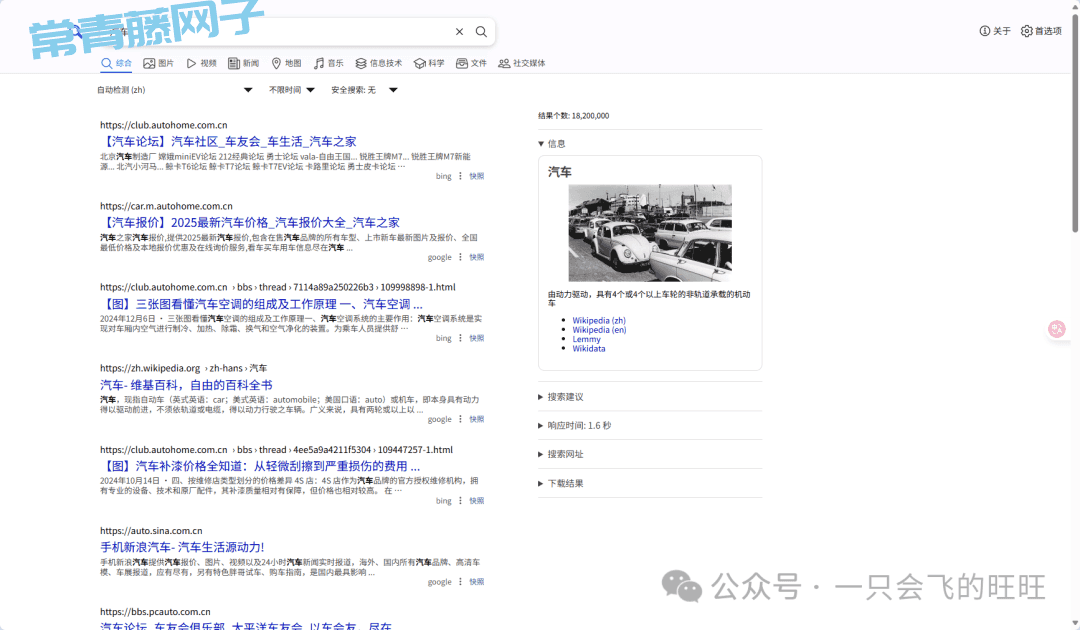Open the options menu beside 汽车补漆 result
Viewport: 1080px width, 630px height.
460,501
